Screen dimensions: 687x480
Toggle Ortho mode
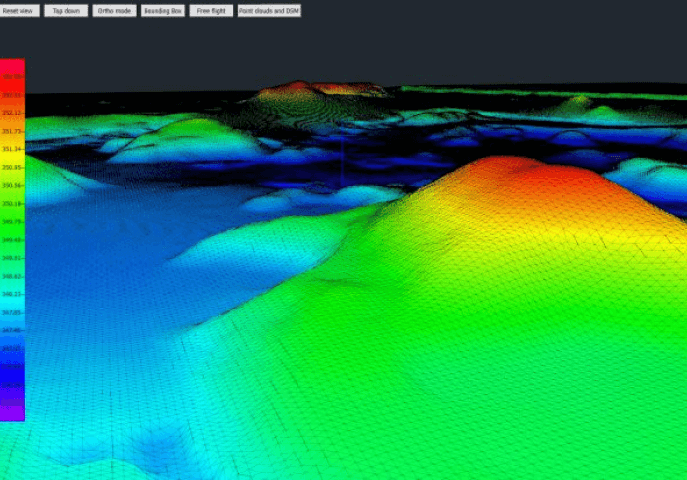click(113, 11)
